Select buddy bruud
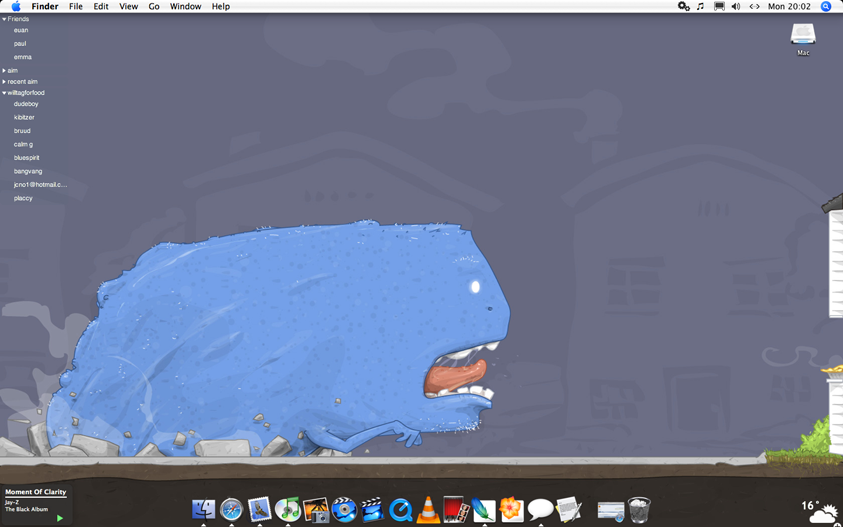 (x=22, y=131)
